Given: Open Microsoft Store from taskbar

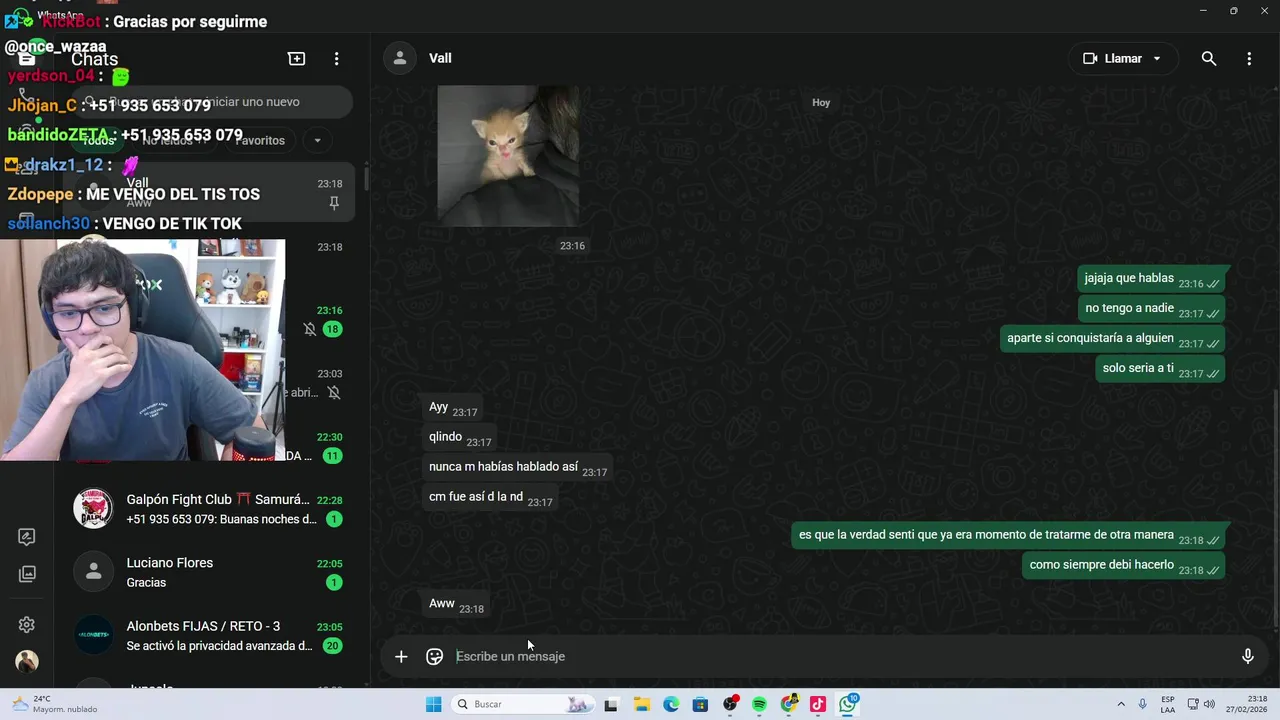Looking at the screenshot, I should pos(701,705).
